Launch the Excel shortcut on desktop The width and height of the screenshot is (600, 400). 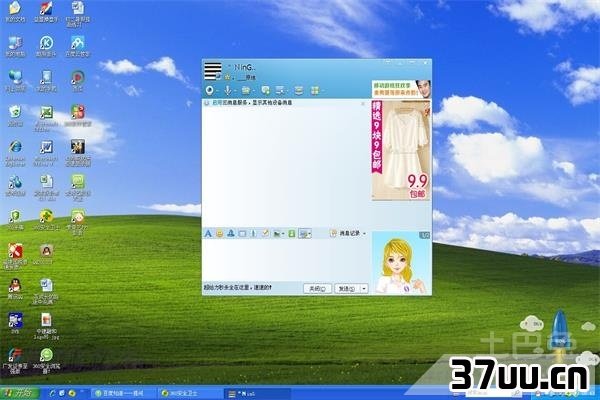tap(46, 118)
